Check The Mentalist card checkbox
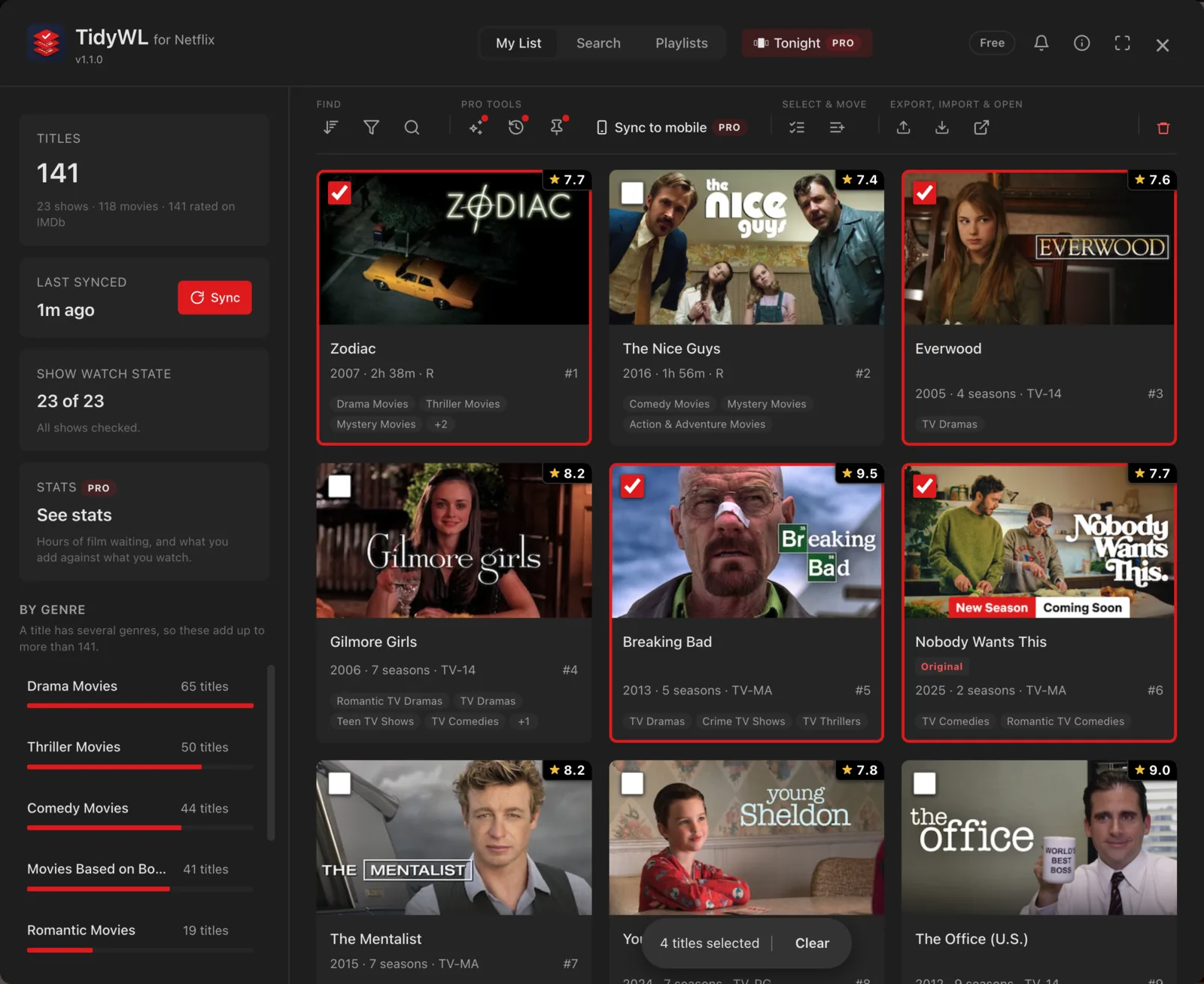Image resolution: width=1204 pixels, height=984 pixels. pos(339,784)
